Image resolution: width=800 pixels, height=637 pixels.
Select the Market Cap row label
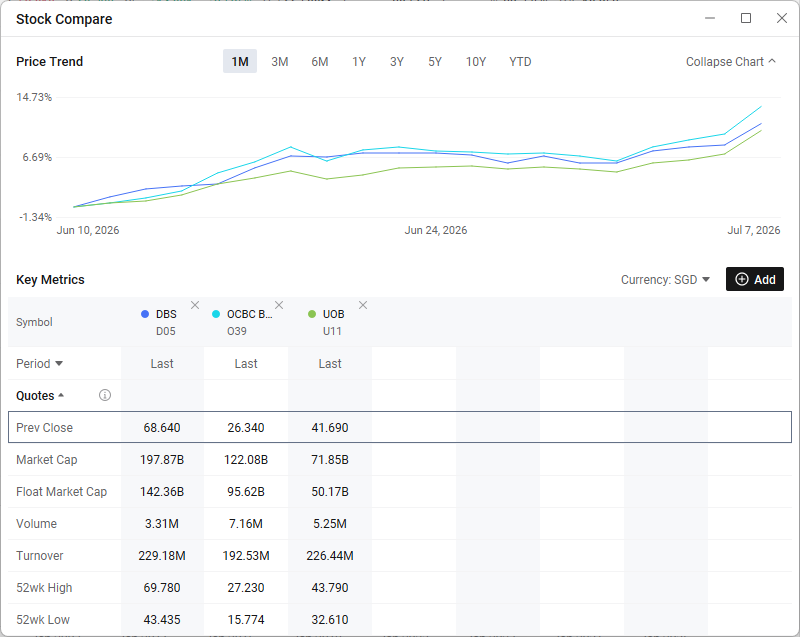click(x=46, y=460)
